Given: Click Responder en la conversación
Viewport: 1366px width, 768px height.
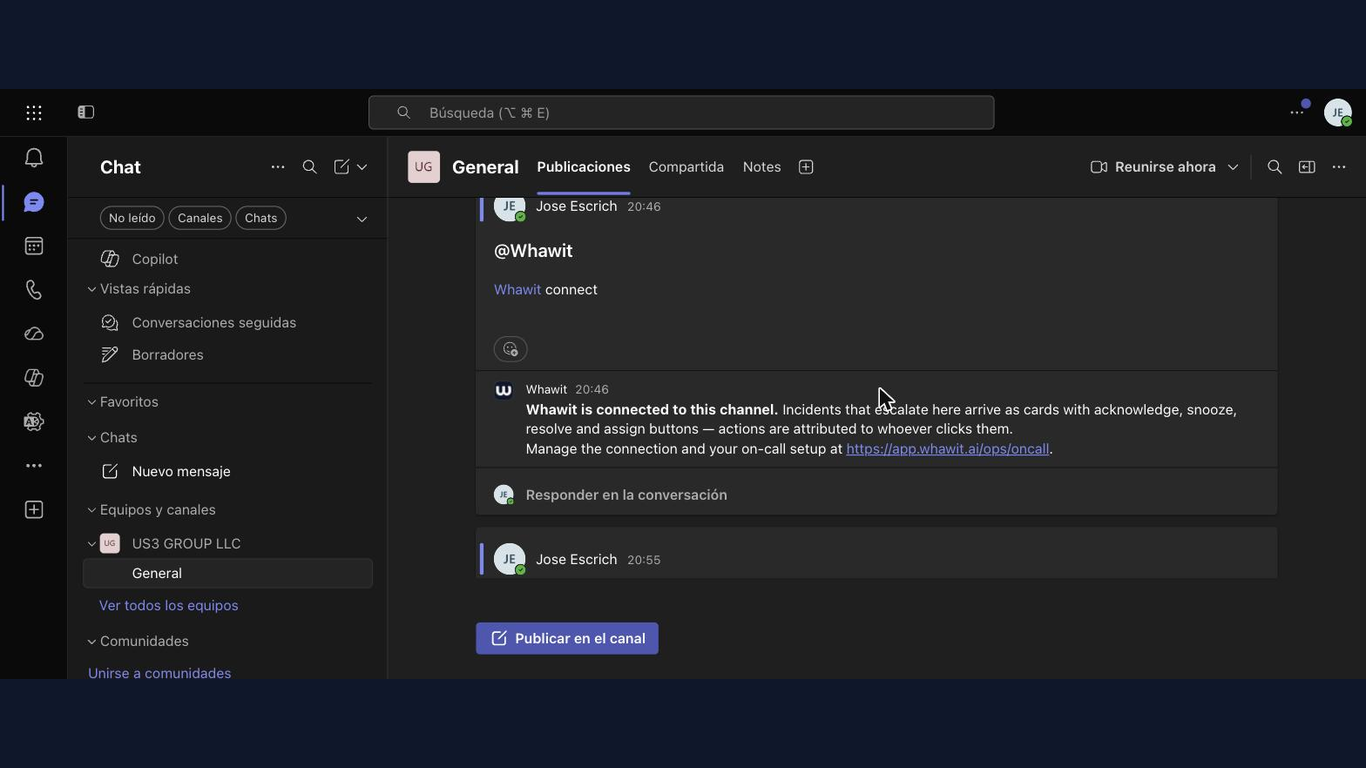Looking at the screenshot, I should pyautogui.click(x=626, y=495).
